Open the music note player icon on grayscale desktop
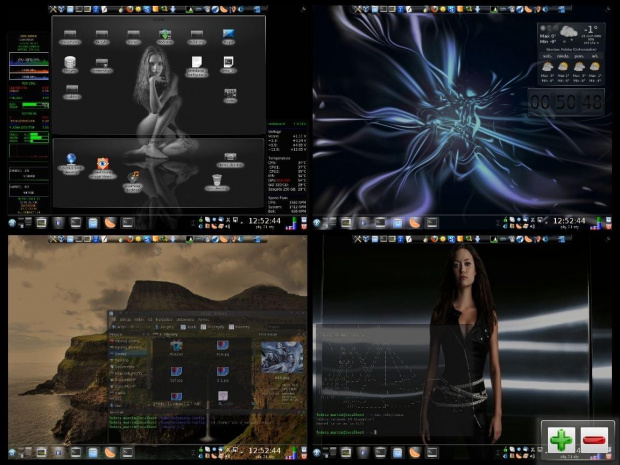Image resolution: width=620 pixels, height=465 pixels. [133, 181]
